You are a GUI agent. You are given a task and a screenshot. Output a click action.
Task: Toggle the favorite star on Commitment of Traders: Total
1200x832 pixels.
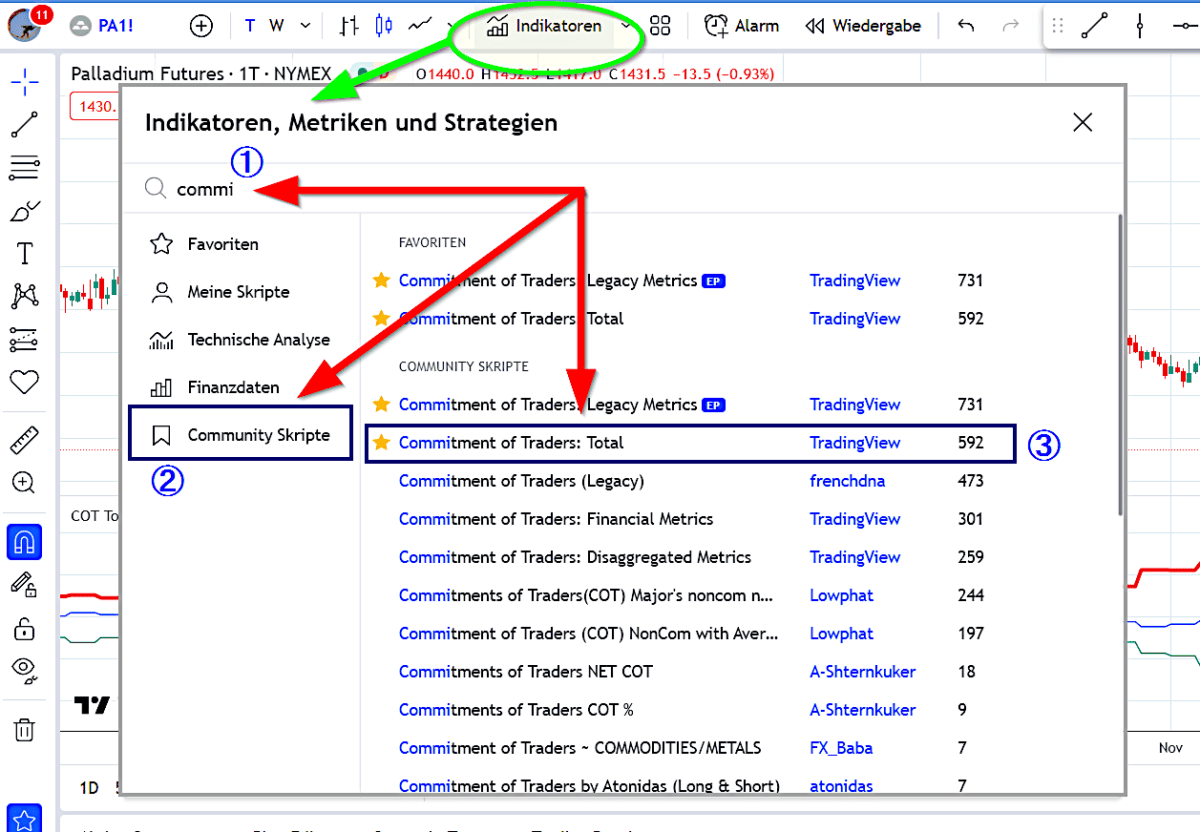click(x=381, y=442)
